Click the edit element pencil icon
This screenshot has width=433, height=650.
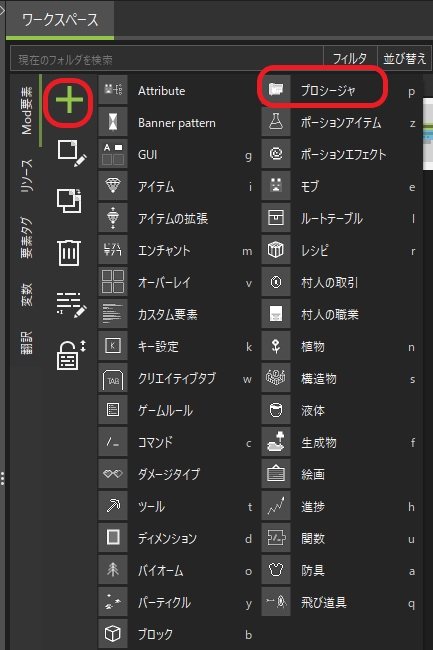[x=71, y=153]
